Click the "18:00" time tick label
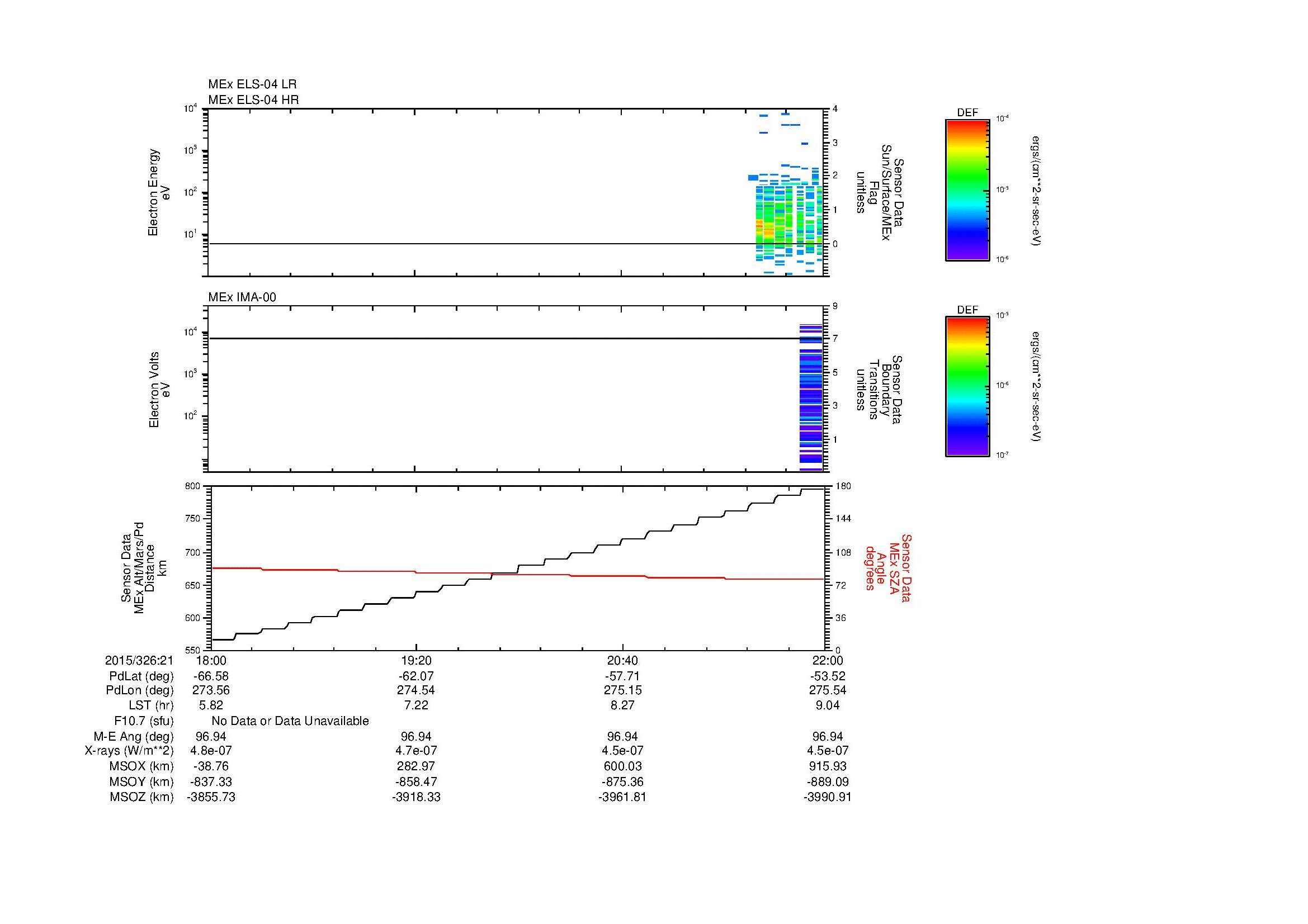1308x924 pixels. (211, 660)
